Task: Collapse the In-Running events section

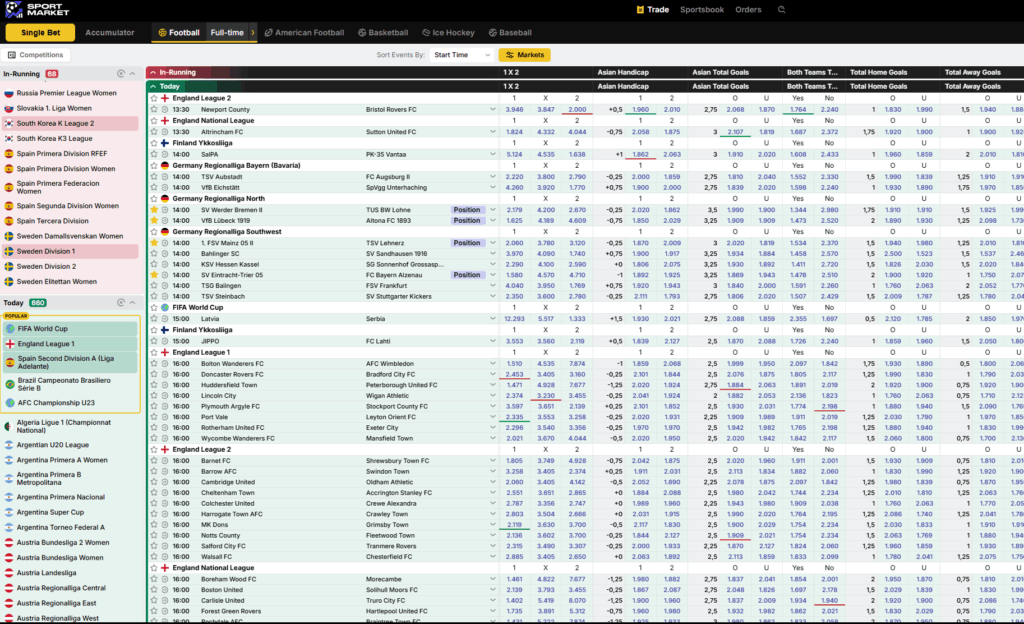Action: click(x=152, y=72)
